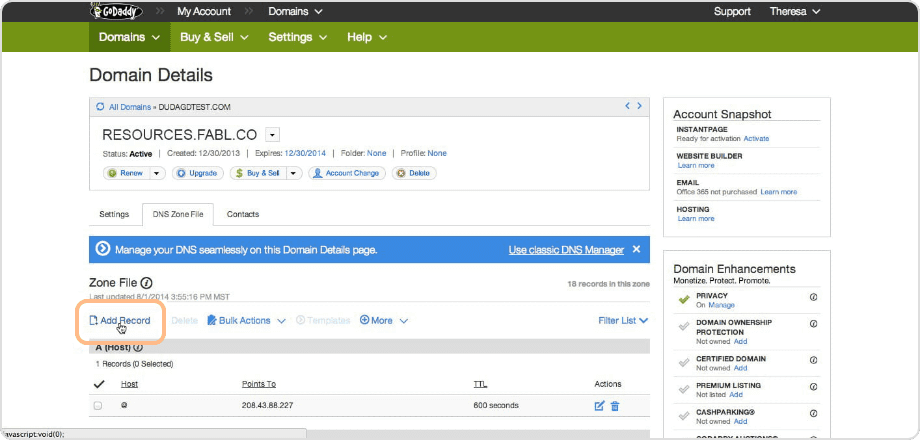This screenshot has width=920, height=440.
Task: Open the Domains dropdown in top bar
Action: point(296,11)
